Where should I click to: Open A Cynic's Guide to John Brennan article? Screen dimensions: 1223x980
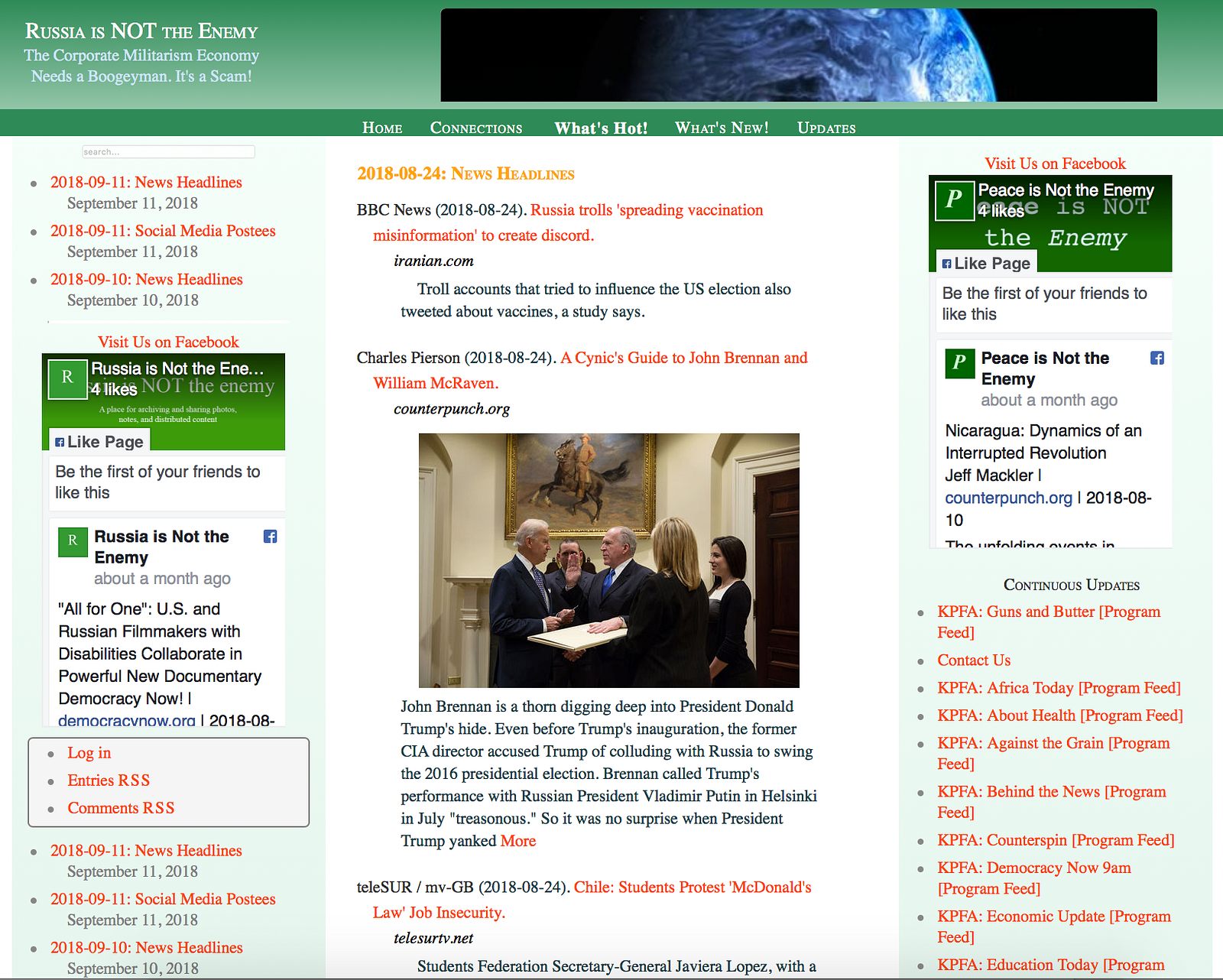[x=590, y=370]
